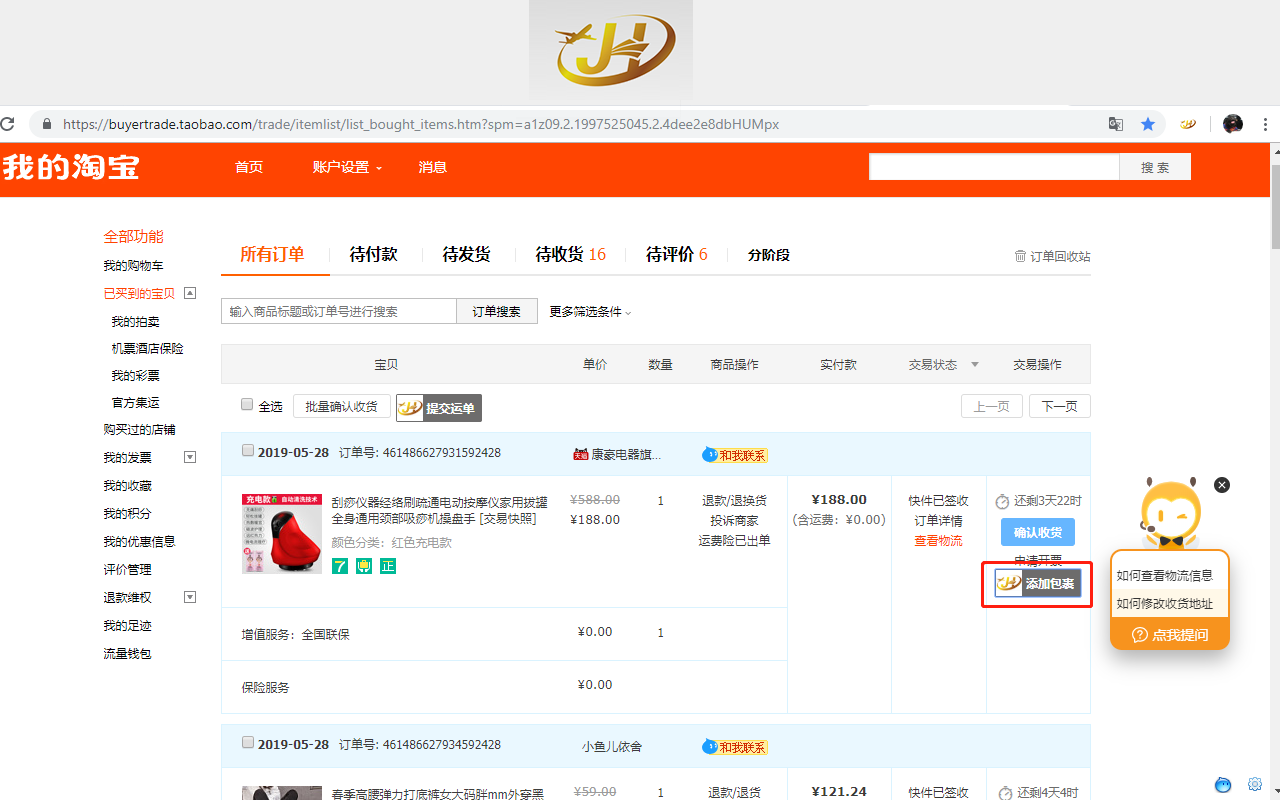Image resolution: width=1280 pixels, height=800 pixels.
Task: Switch to the 待收货 tab
Action: [x=571, y=255]
